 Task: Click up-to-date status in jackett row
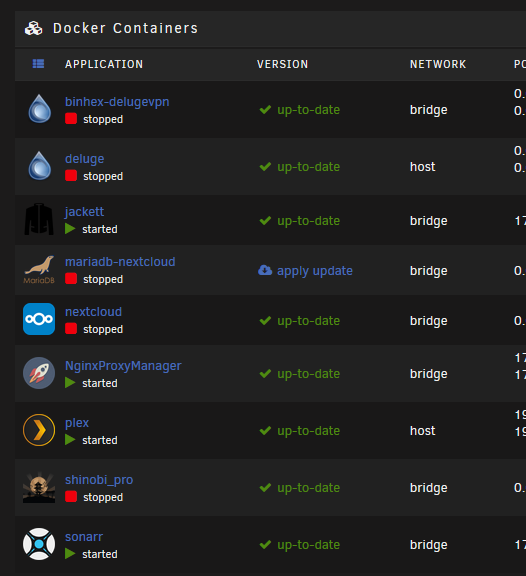coord(309,221)
